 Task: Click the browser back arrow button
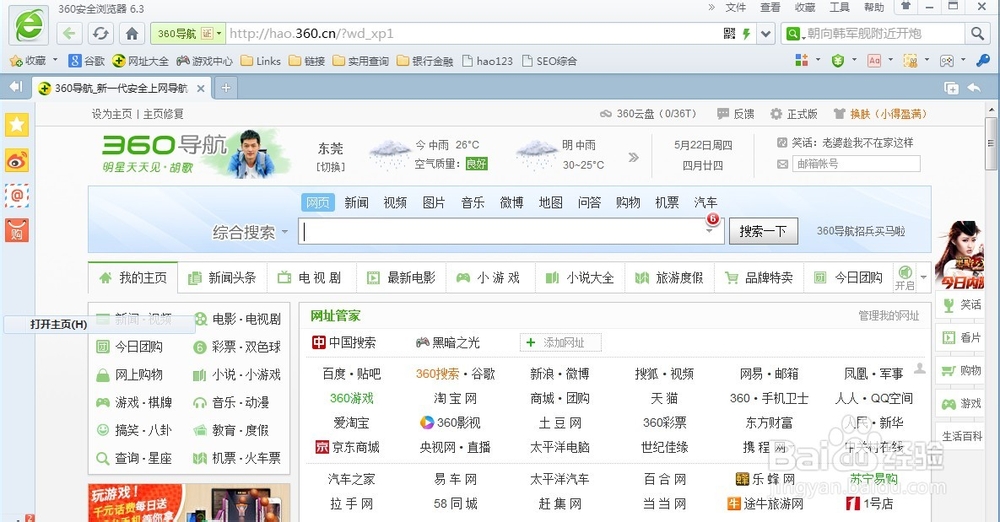(x=70, y=34)
